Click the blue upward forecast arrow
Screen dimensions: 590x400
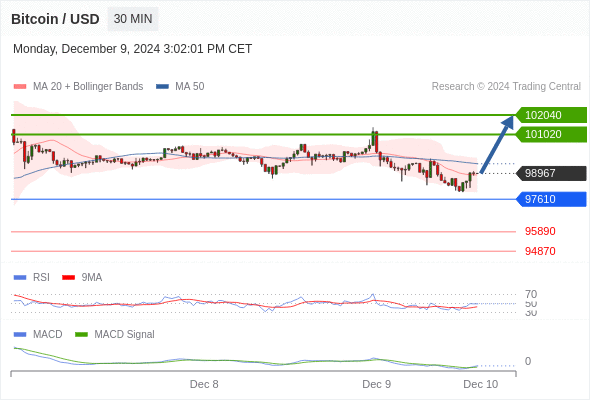497,144
